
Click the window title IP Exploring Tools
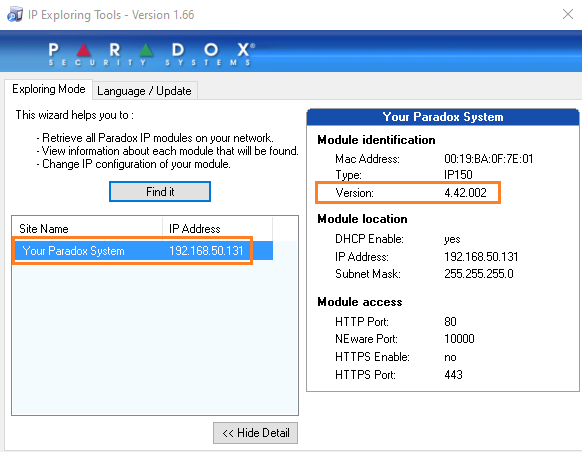pyautogui.click(x=111, y=15)
